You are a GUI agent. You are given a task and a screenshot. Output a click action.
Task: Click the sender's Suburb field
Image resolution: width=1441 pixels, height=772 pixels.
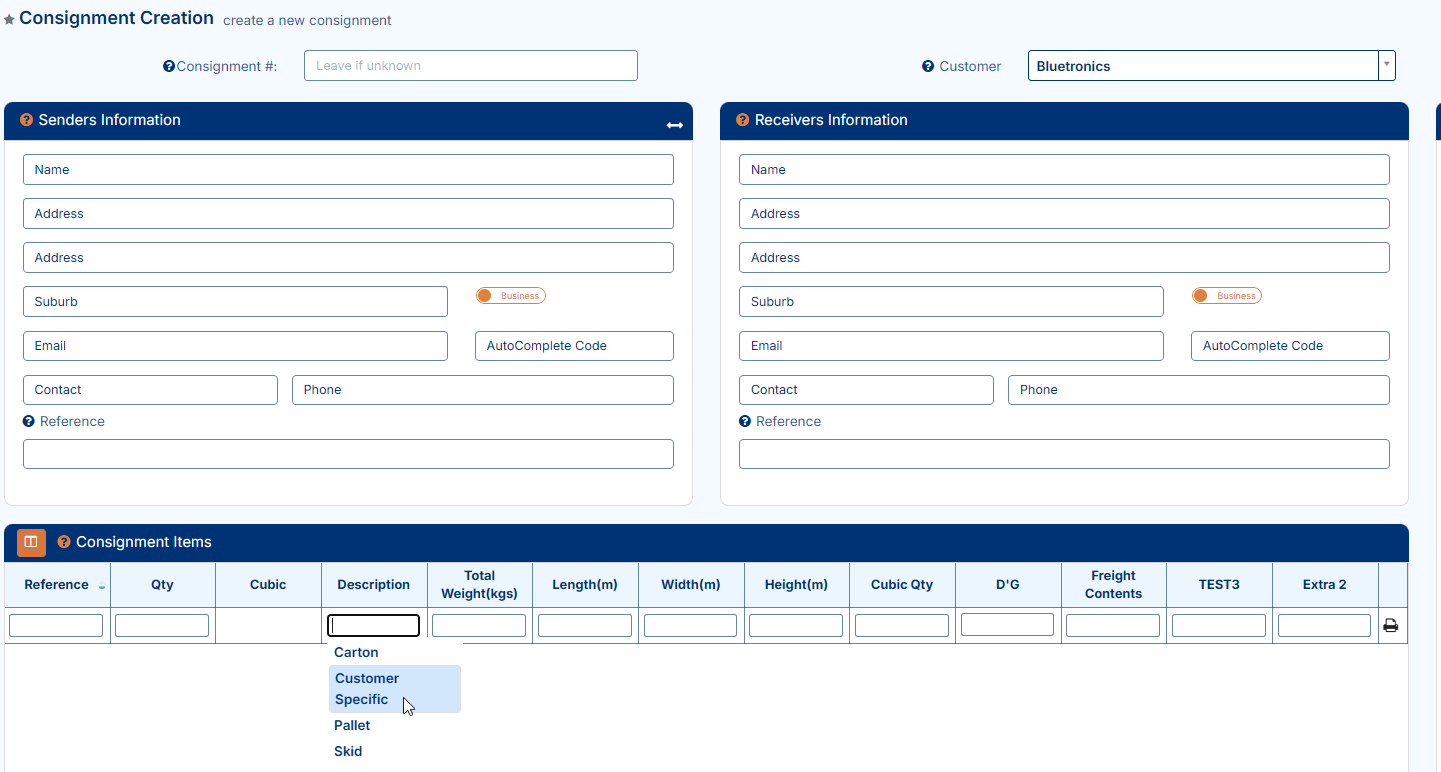click(x=235, y=302)
